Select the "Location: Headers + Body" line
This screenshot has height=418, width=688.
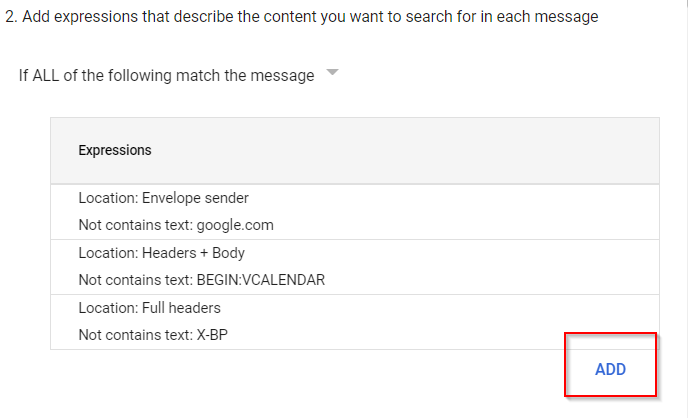(x=161, y=253)
